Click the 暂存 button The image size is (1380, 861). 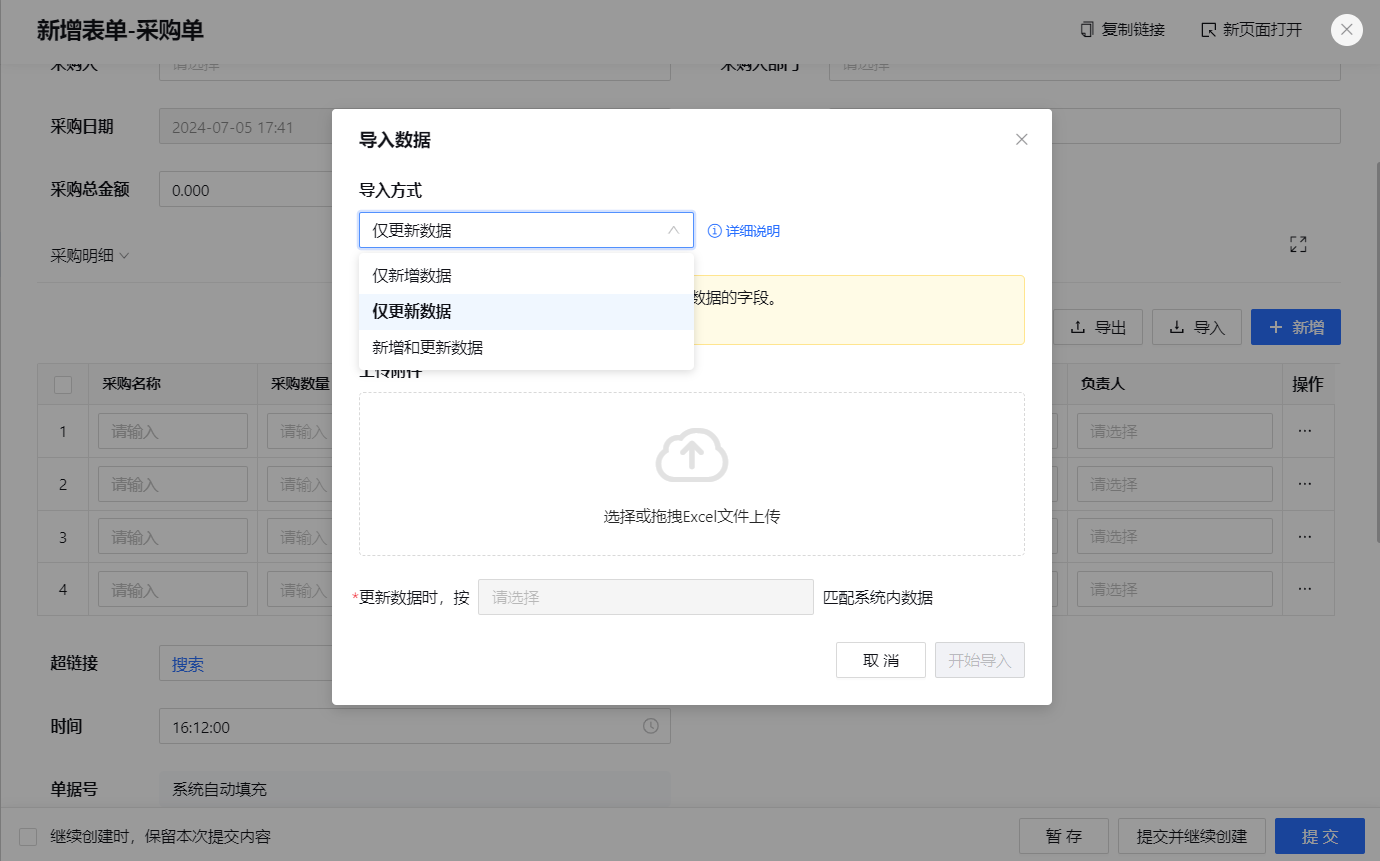point(1064,837)
